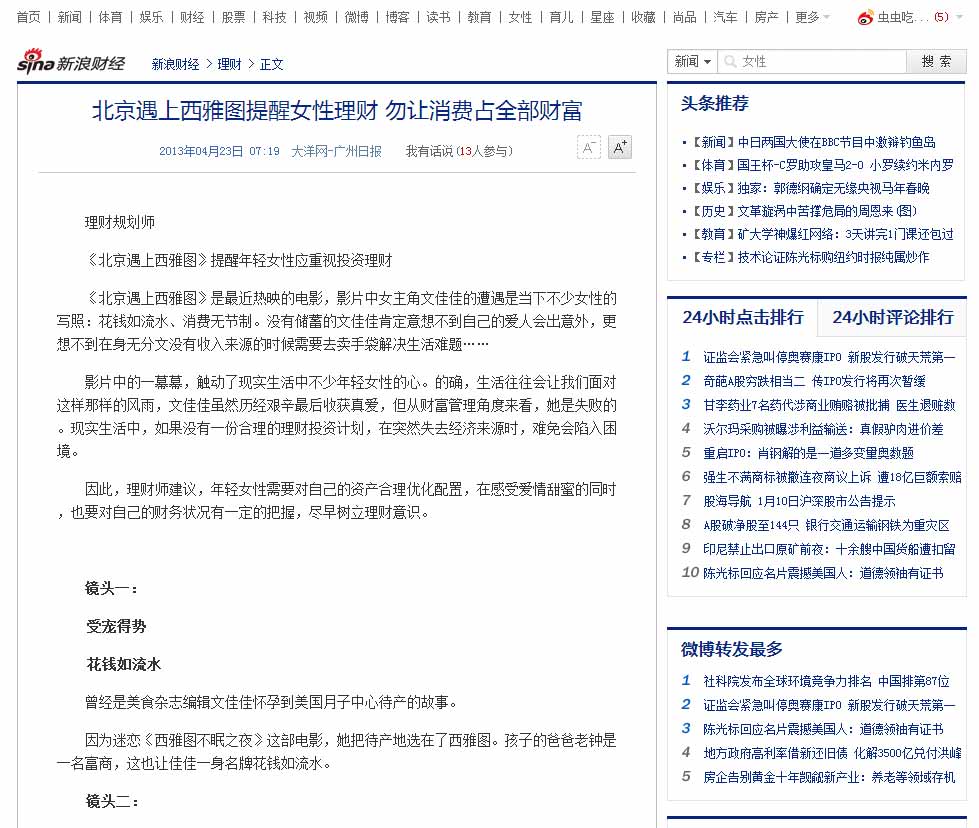Open 新闻 in the top navigation
The height and width of the screenshot is (828, 979).
point(69,17)
